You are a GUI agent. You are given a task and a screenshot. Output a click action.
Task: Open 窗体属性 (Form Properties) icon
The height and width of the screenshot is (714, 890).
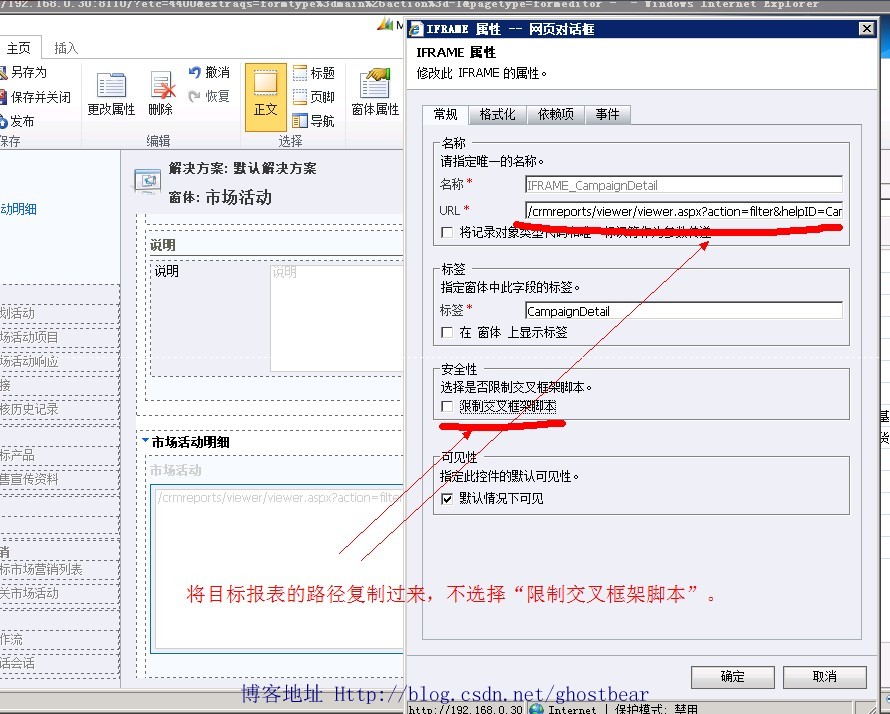click(375, 83)
